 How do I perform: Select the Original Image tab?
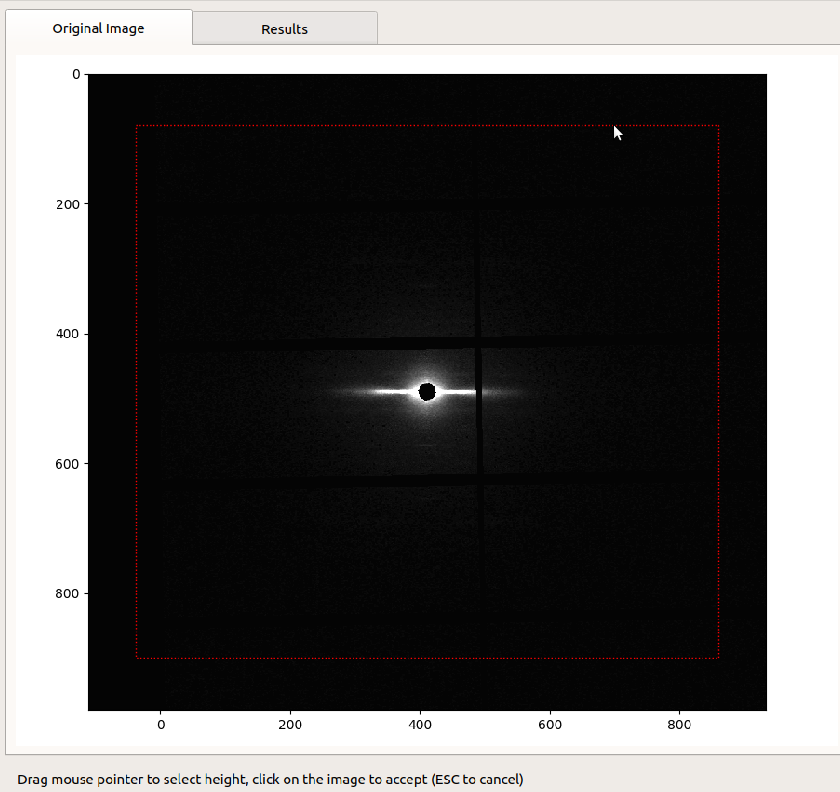pos(99,28)
